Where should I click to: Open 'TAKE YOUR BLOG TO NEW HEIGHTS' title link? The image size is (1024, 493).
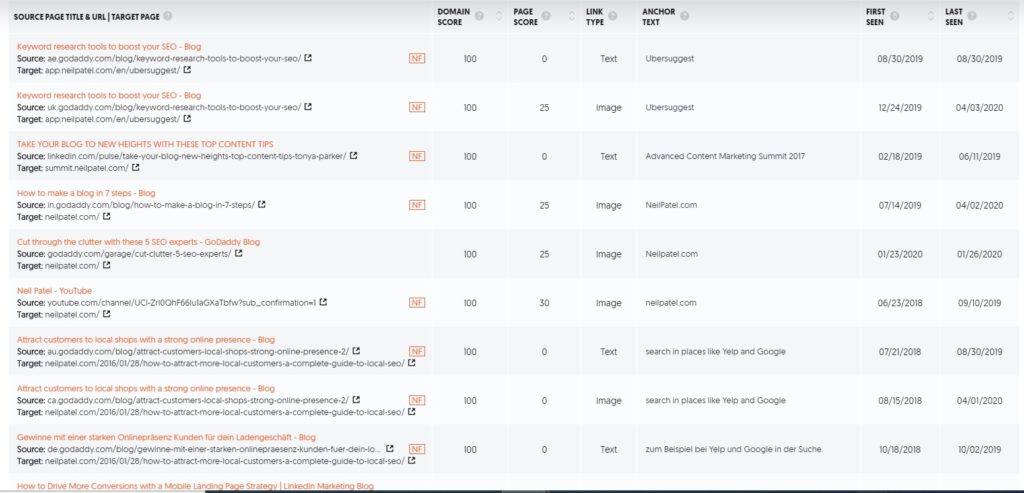(145, 144)
